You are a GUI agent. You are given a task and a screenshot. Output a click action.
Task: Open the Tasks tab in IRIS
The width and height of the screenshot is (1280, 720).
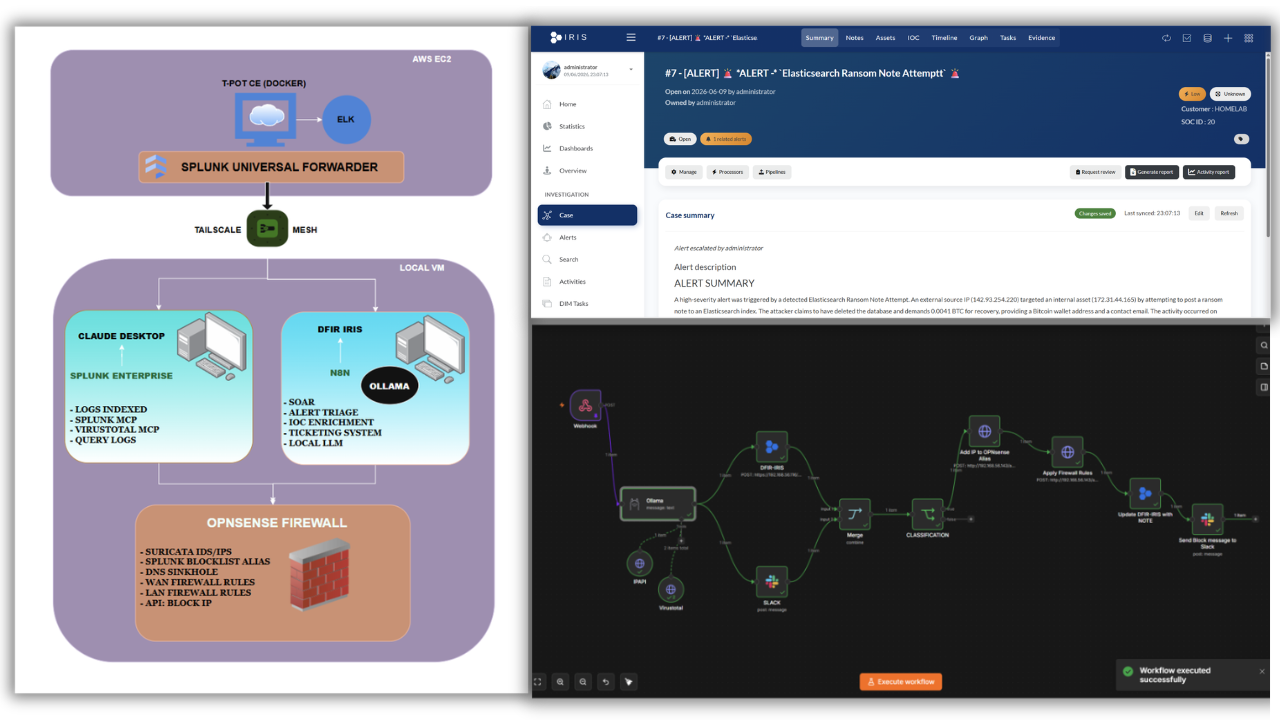tap(1008, 38)
